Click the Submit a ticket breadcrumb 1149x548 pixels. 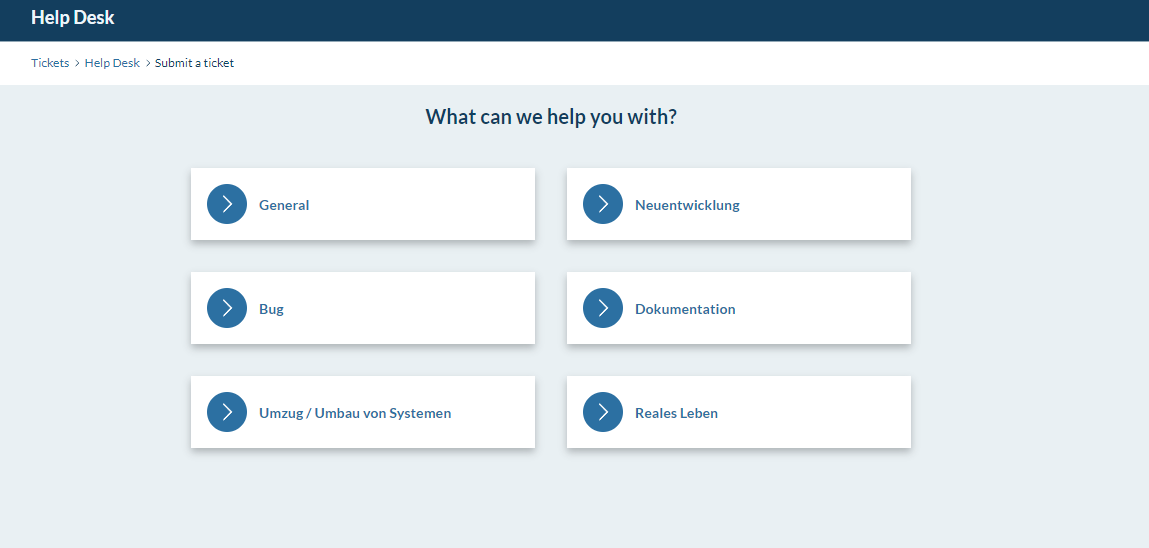click(x=194, y=63)
